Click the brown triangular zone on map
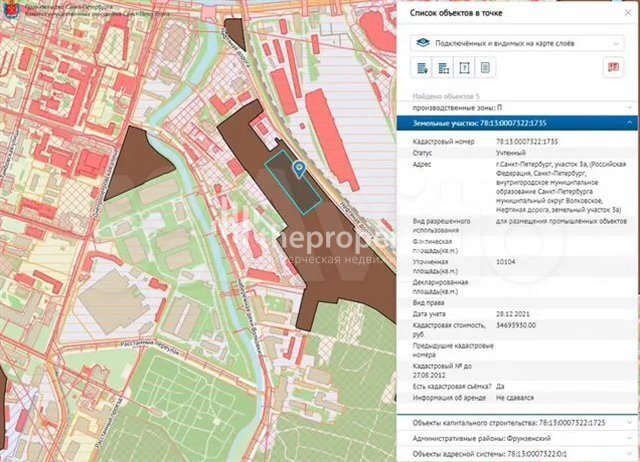The width and height of the screenshot is (640, 462). point(137,166)
